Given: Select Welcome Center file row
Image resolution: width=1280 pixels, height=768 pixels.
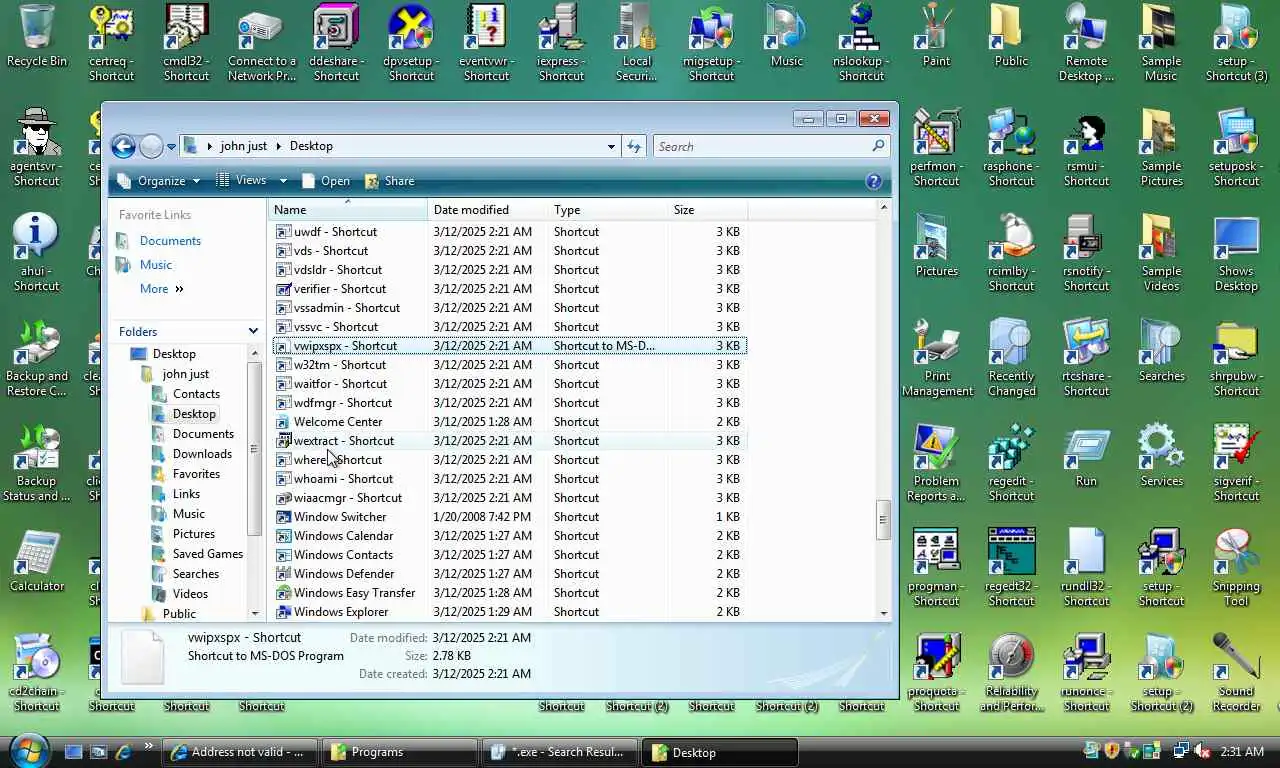Looking at the screenshot, I should [508, 422].
